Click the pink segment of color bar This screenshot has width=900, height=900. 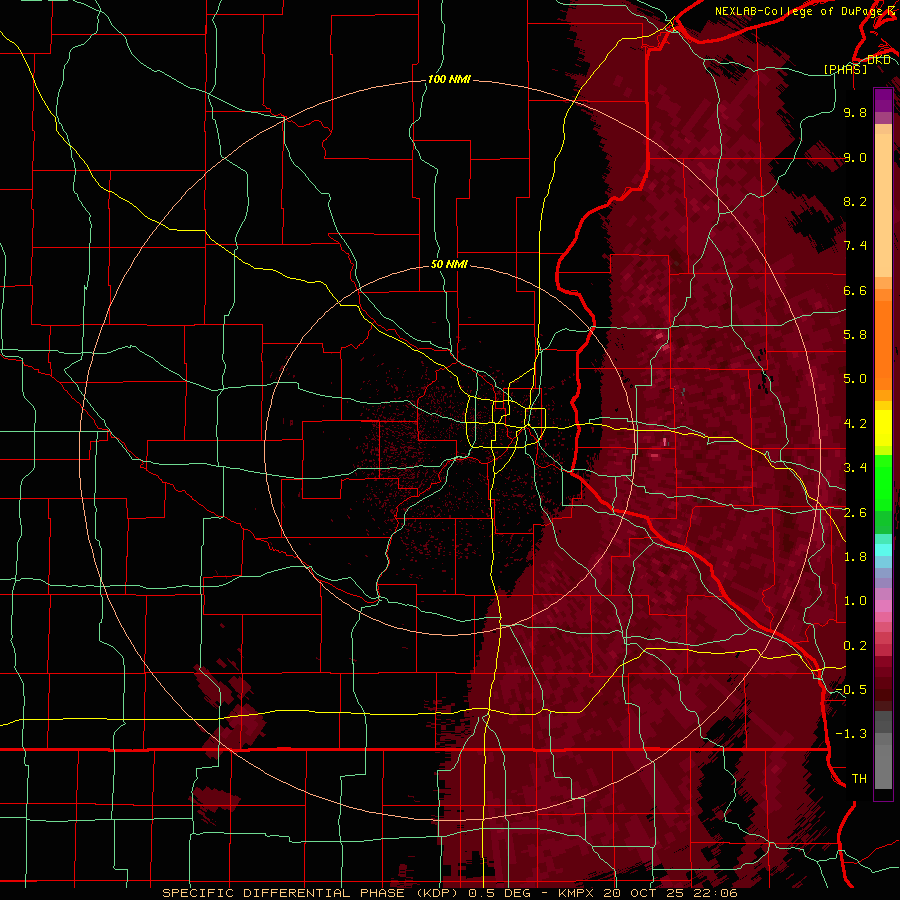coord(883,606)
